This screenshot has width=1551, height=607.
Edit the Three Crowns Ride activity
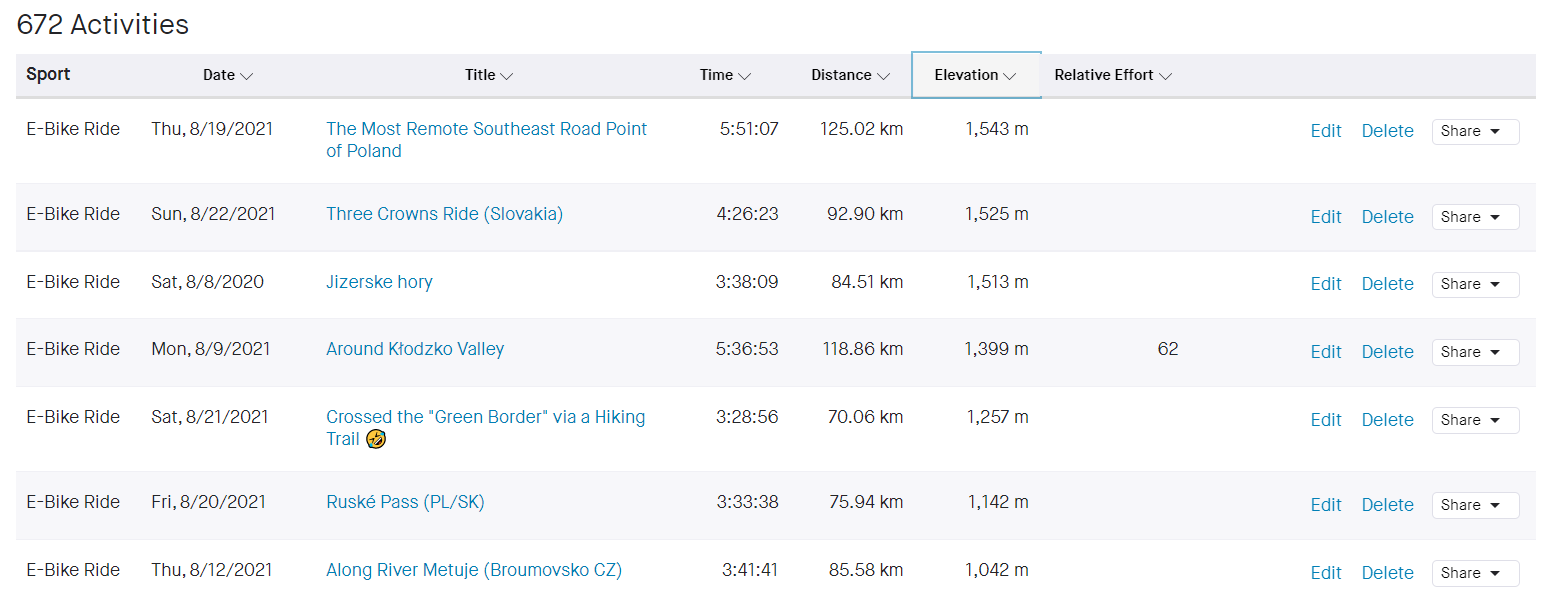click(1325, 217)
